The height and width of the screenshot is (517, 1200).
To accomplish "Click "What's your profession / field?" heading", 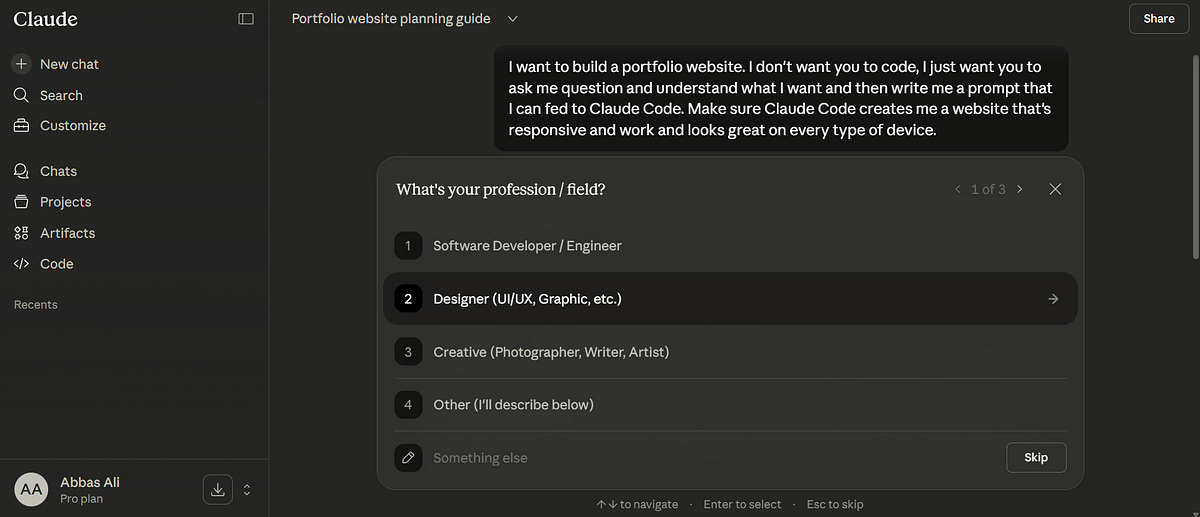I will pos(501,189).
